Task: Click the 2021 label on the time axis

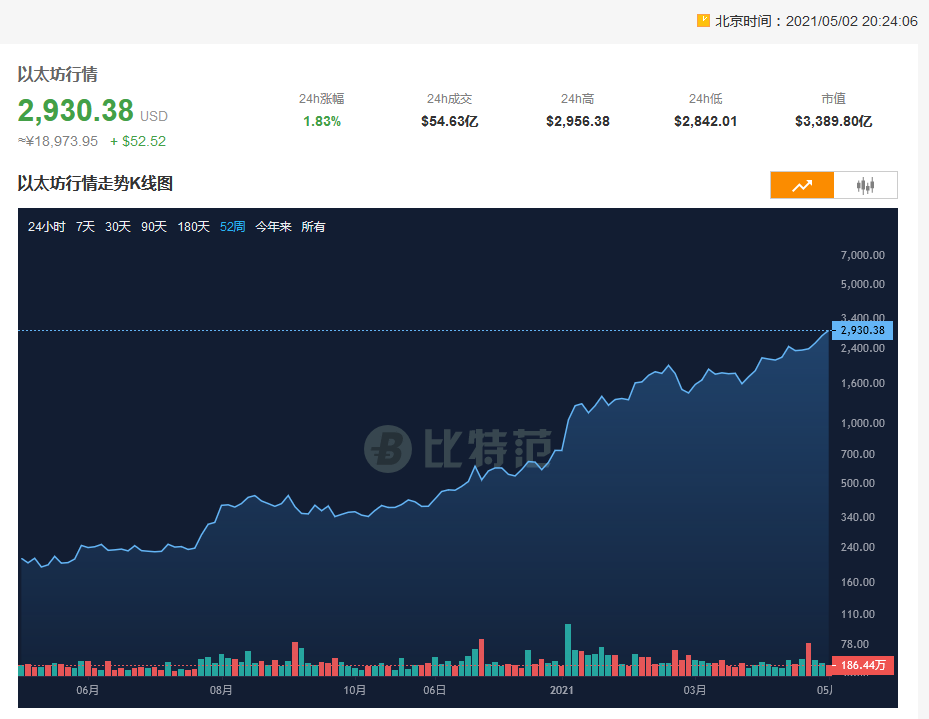Action: coord(562,690)
